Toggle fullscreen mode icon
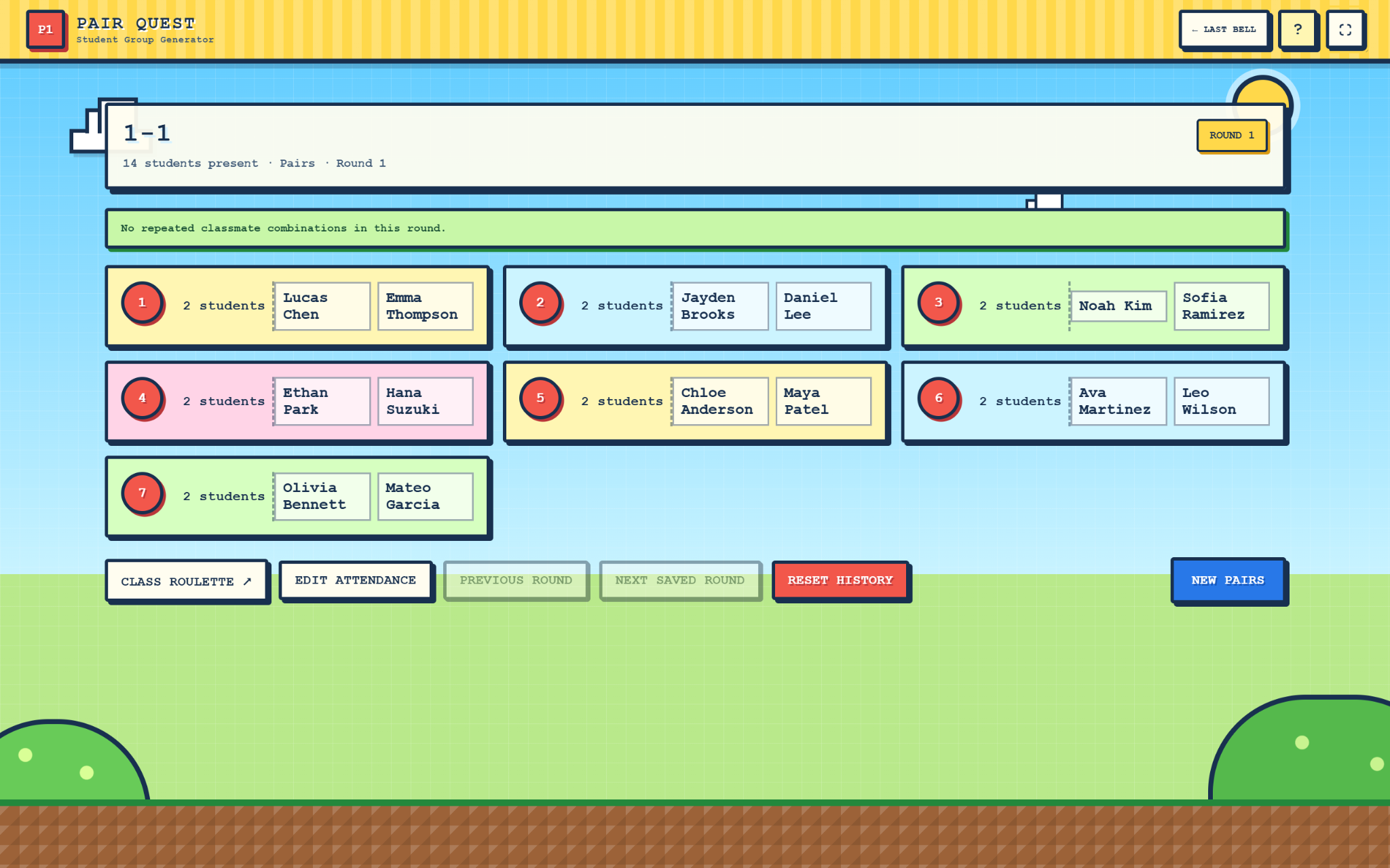Viewport: 1390px width, 868px height. point(1345,29)
